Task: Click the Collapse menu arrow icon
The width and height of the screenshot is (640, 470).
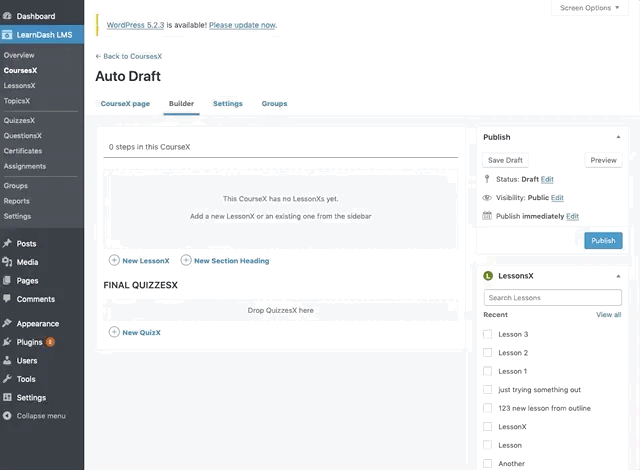Action: pos(7,416)
